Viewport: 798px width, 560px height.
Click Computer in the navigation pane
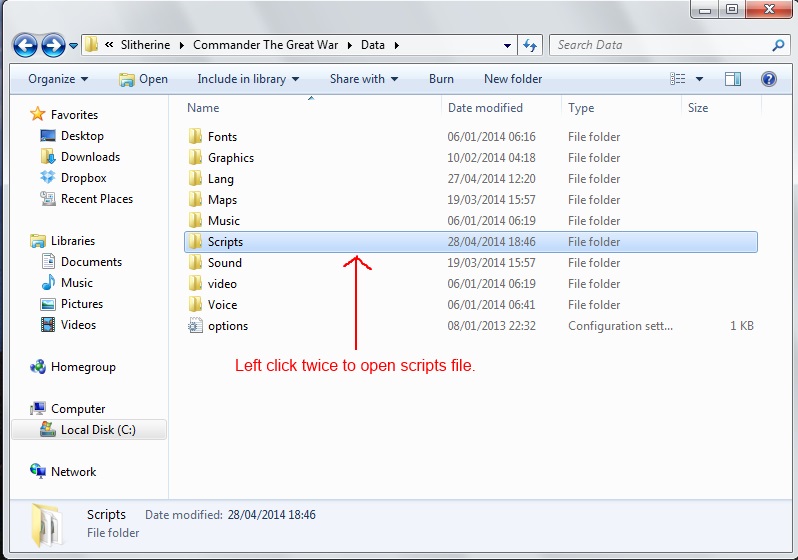[78, 409]
